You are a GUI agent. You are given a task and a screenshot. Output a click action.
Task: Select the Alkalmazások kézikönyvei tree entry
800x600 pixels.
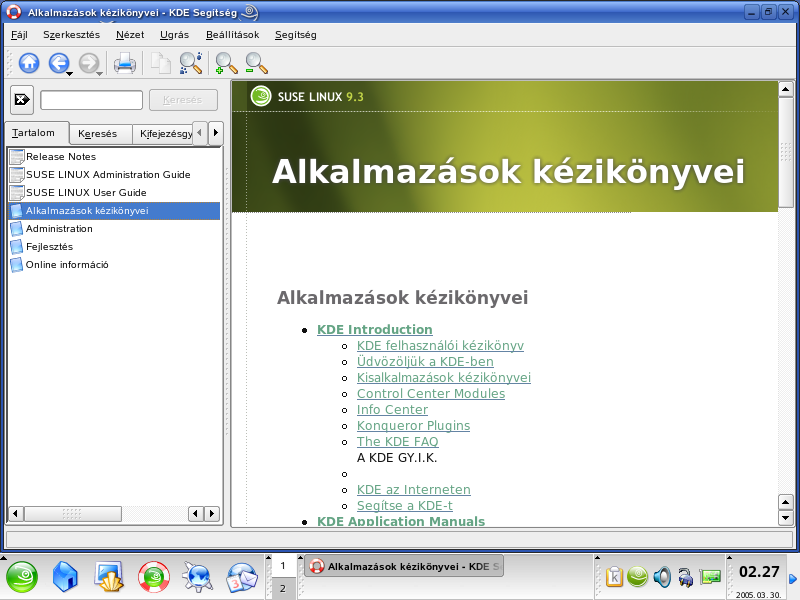point(114,211)
